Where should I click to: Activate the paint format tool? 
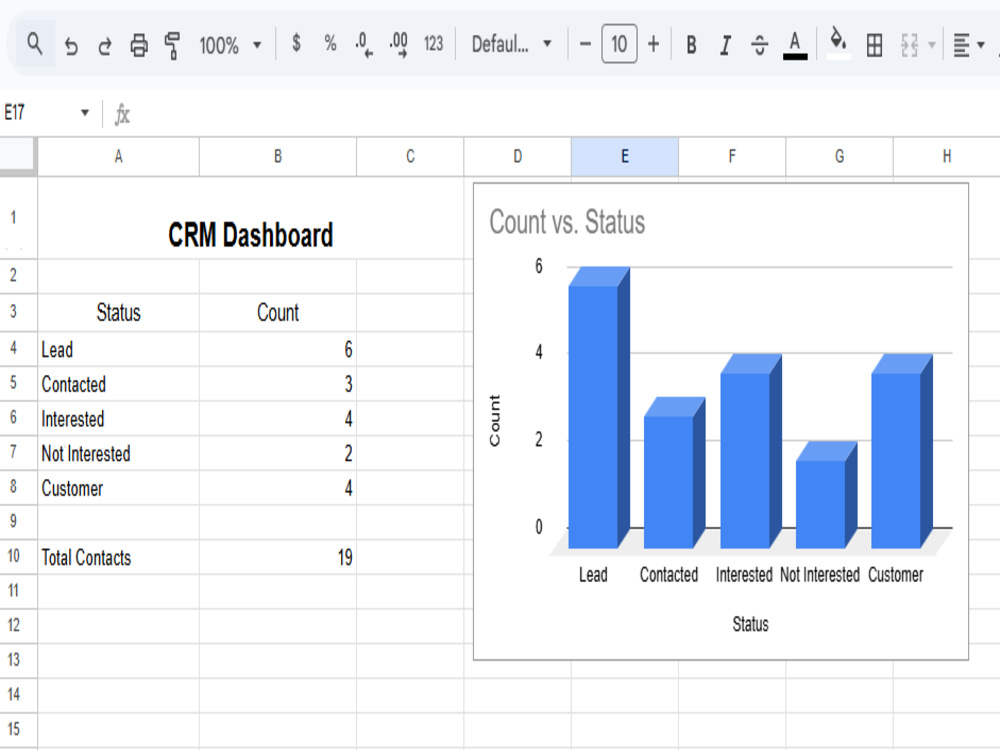pyautogui.click(x=172, y=45)
